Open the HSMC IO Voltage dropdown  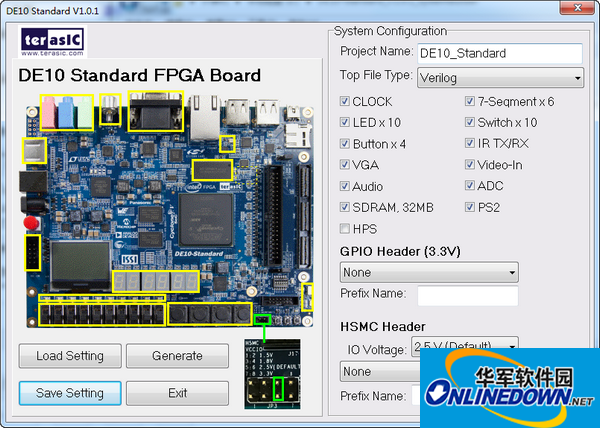point(464,347)
